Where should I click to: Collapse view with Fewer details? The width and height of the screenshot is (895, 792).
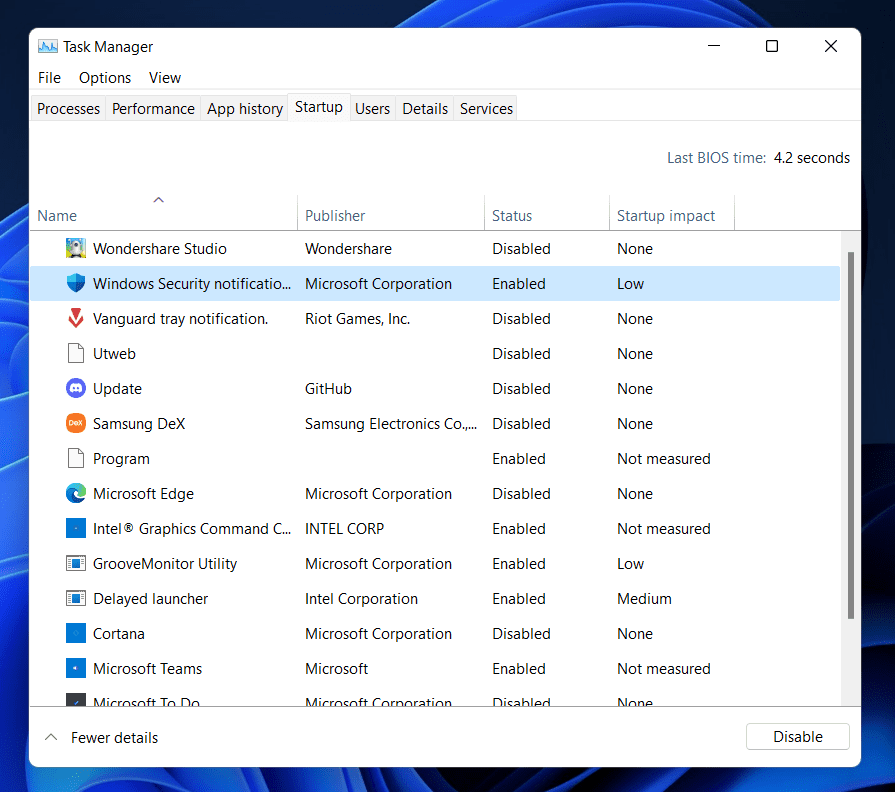point(101,737)
